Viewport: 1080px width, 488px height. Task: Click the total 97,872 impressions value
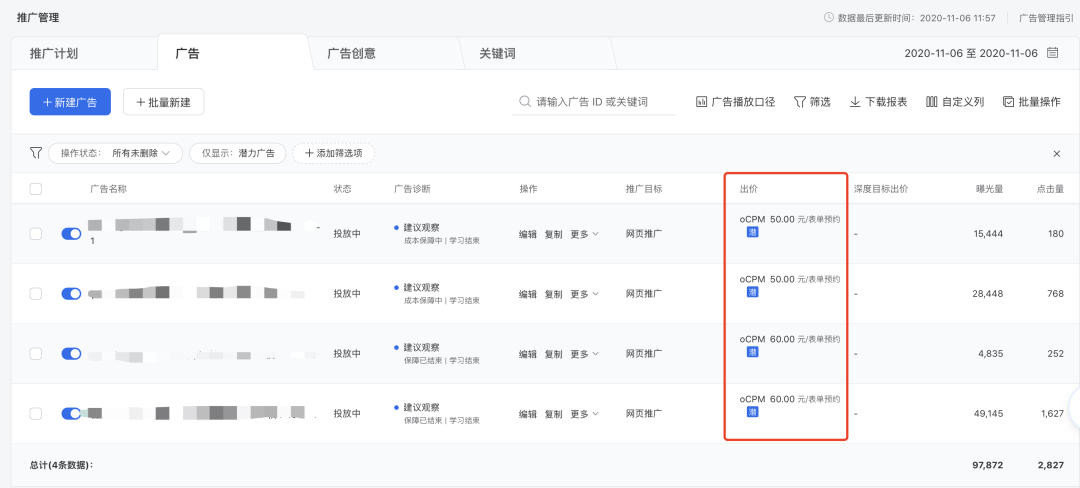click(988, 465)
